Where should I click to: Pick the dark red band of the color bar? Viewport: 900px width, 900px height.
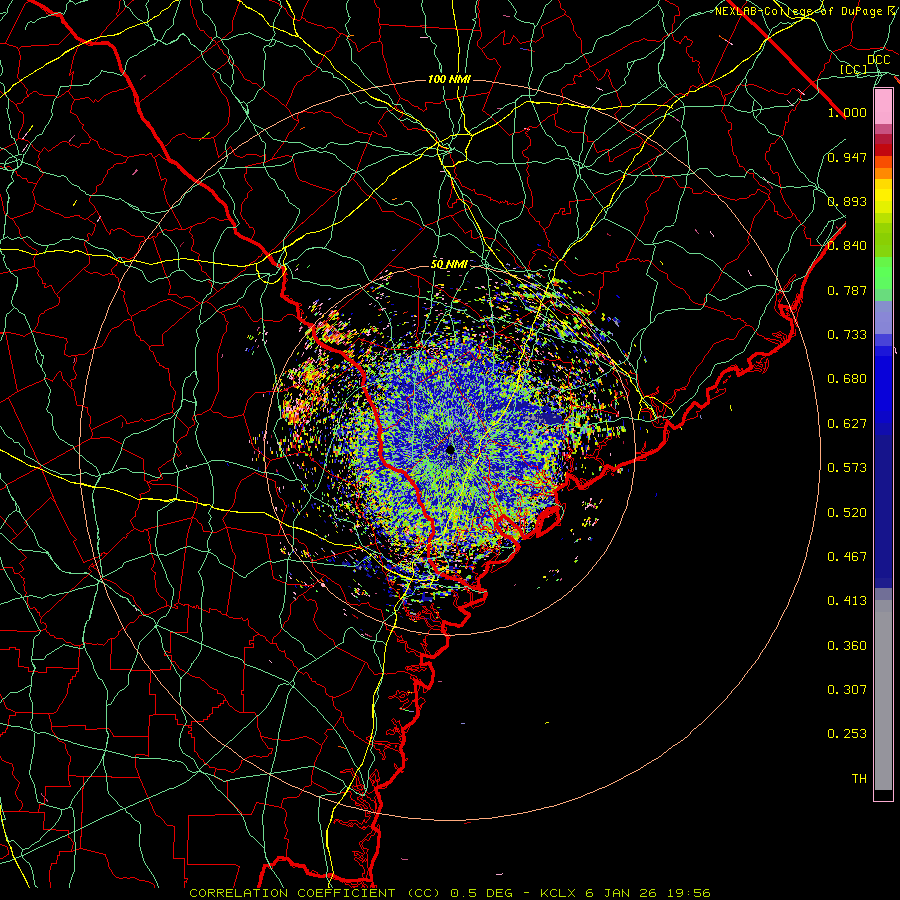point(883,149)
